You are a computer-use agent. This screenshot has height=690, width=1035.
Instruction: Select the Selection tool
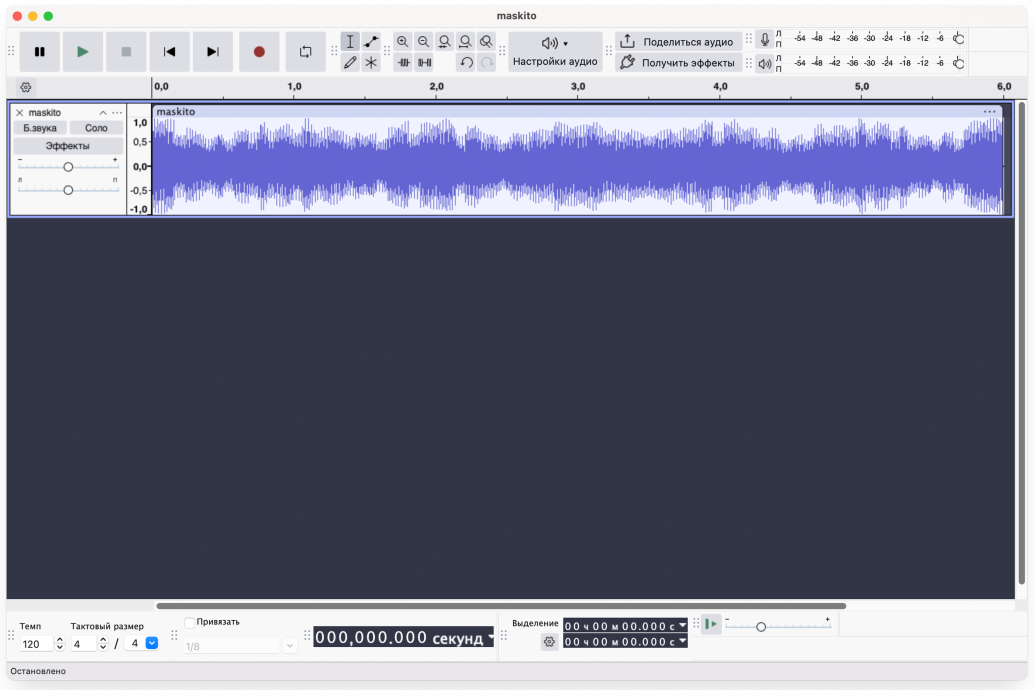[350, 42]
